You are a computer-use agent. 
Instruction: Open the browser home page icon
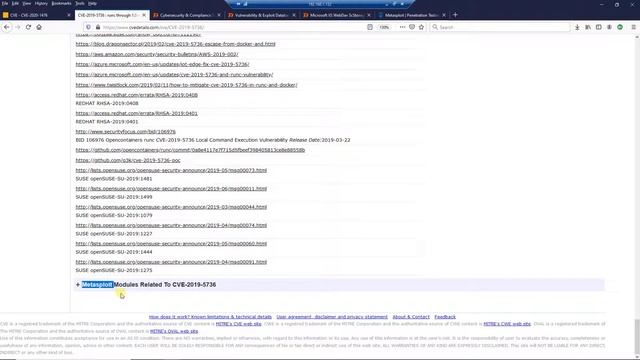[x=39, y=27]
